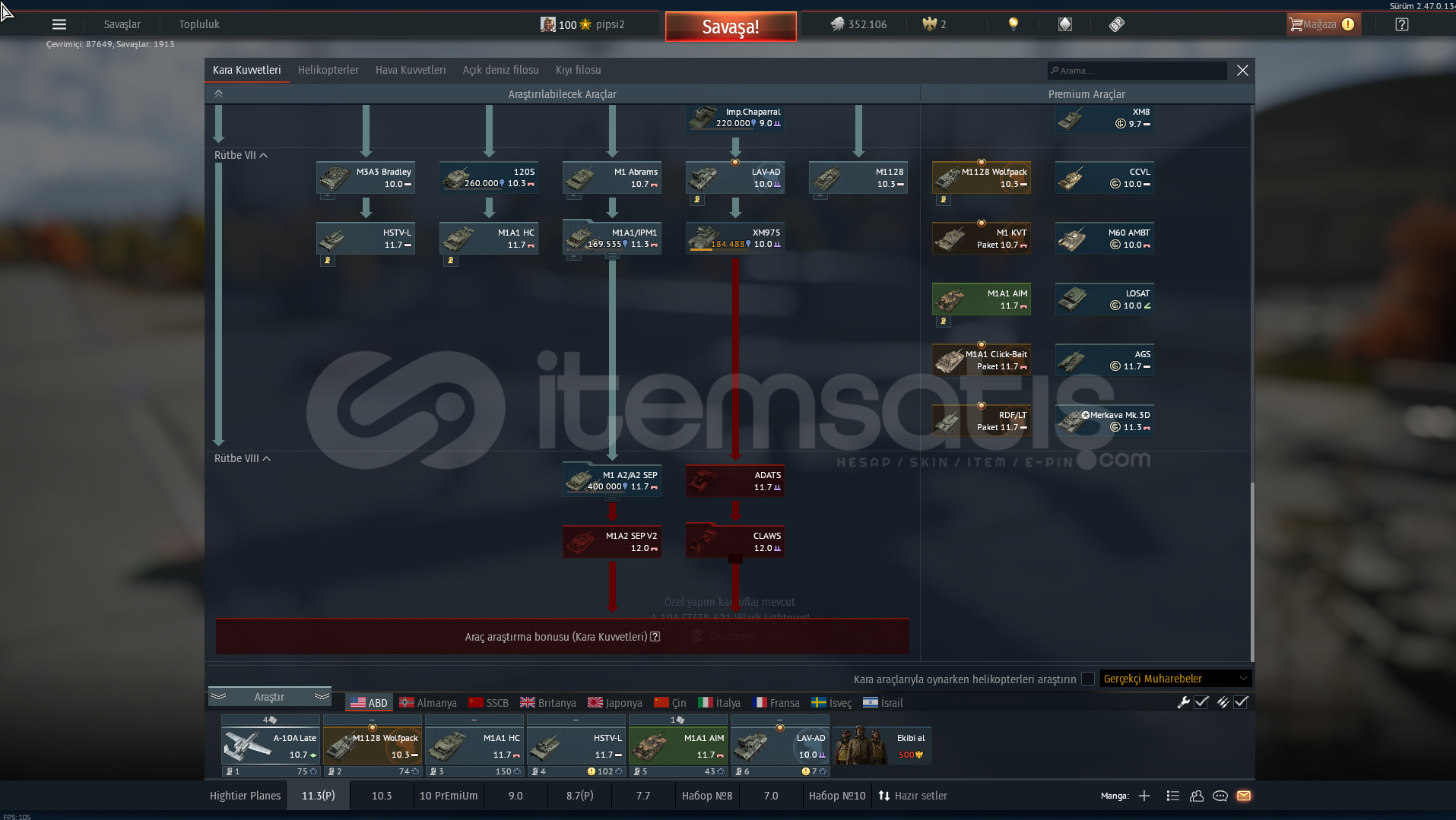Click the Golden Eagles balance icon
This screenshot has height=820, width=1456.
pyautogui.click(x=929, y=24)
